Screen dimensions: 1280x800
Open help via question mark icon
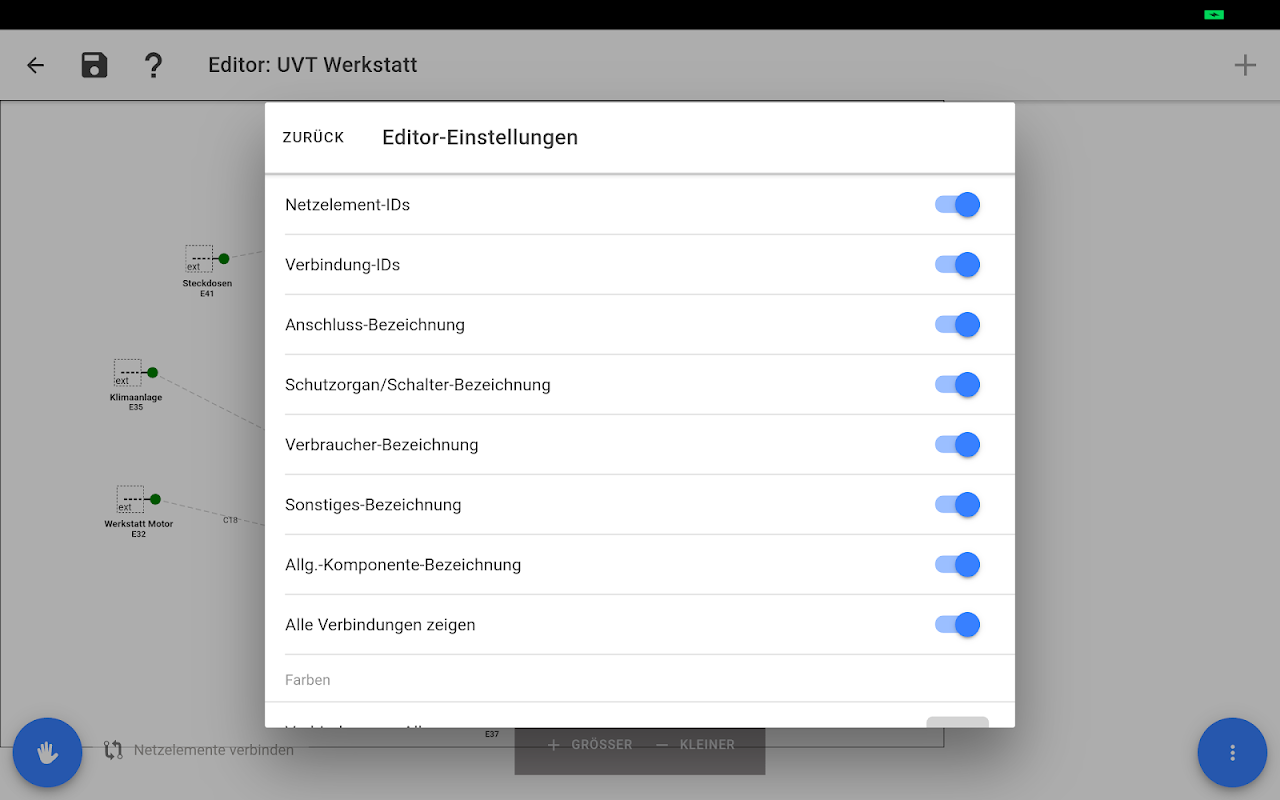pyautogui.click(x=153, y=66)
